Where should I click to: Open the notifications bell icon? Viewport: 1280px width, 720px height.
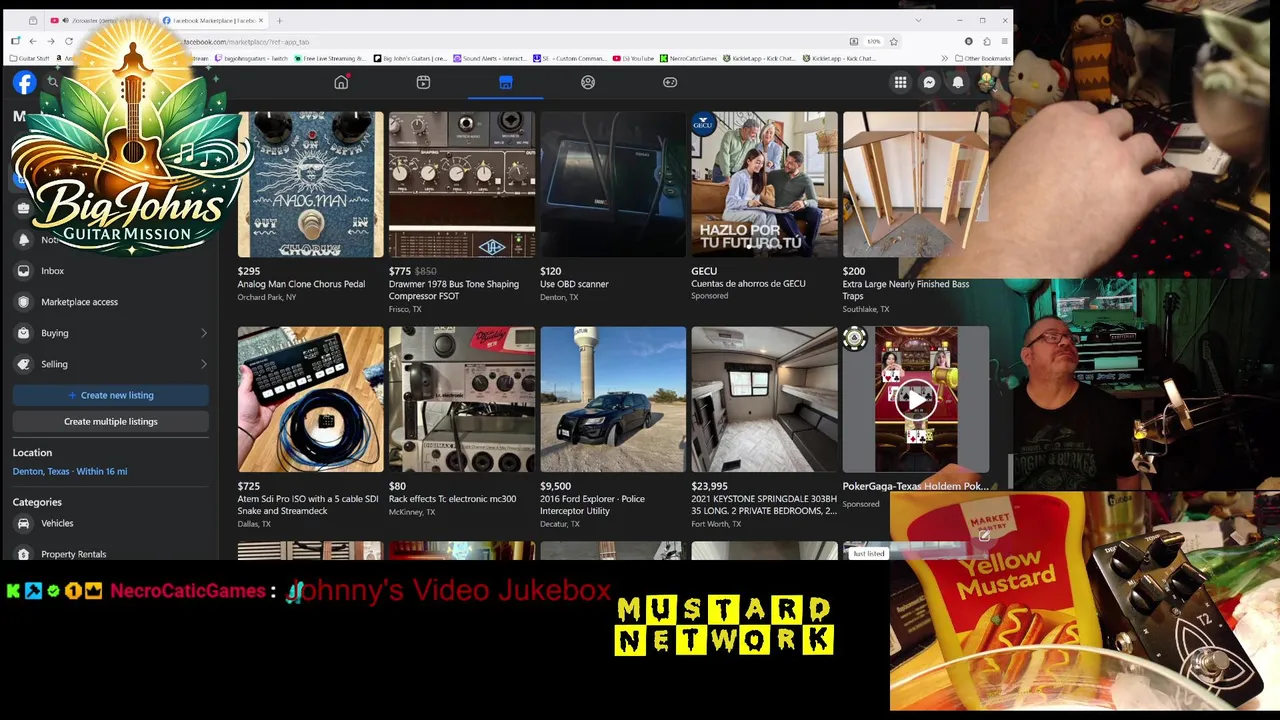[x=958, y=83]
